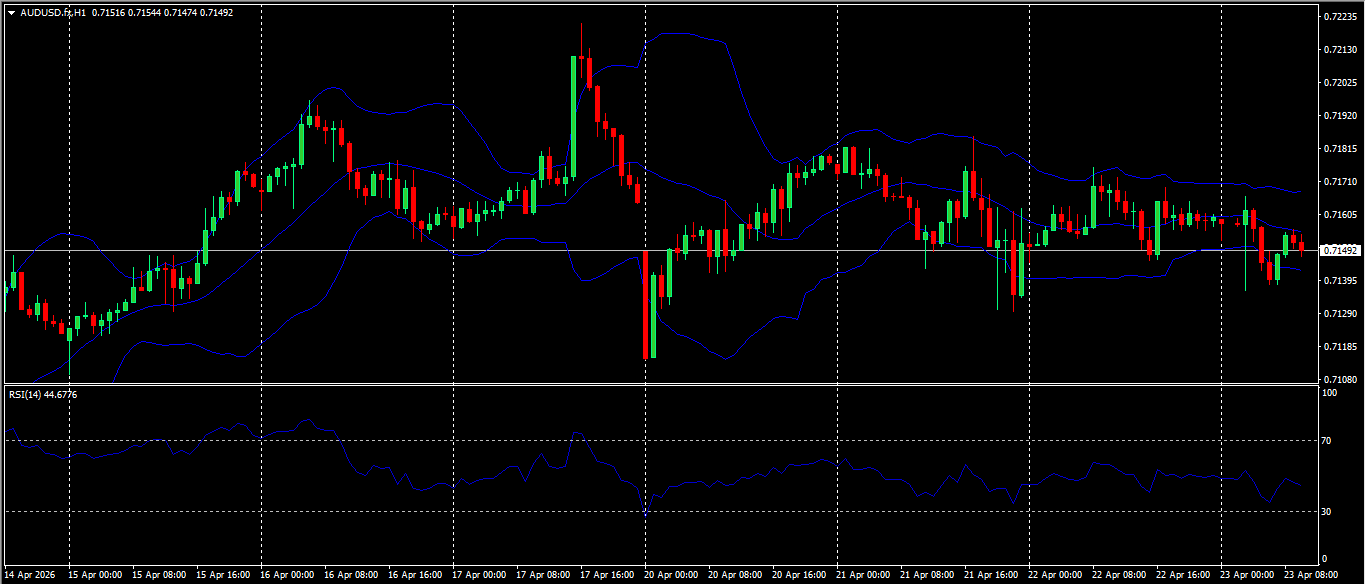Click the RSI(14) indicator label

click(x=22, y=393)
